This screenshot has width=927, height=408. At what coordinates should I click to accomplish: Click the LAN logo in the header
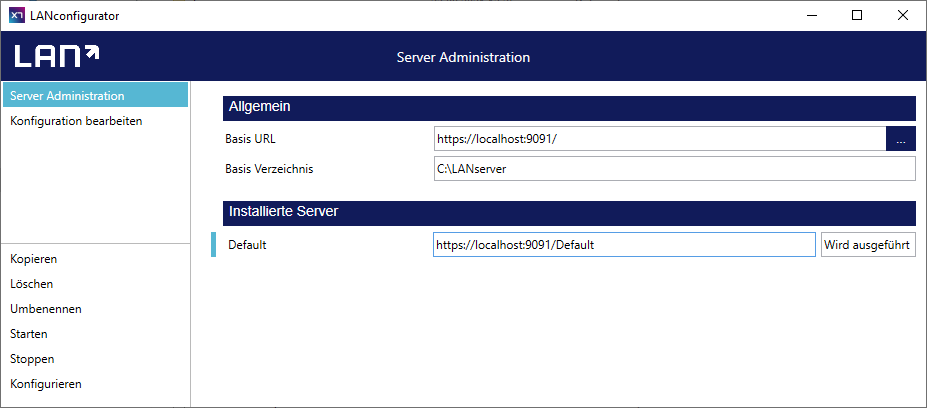point(56,57)
